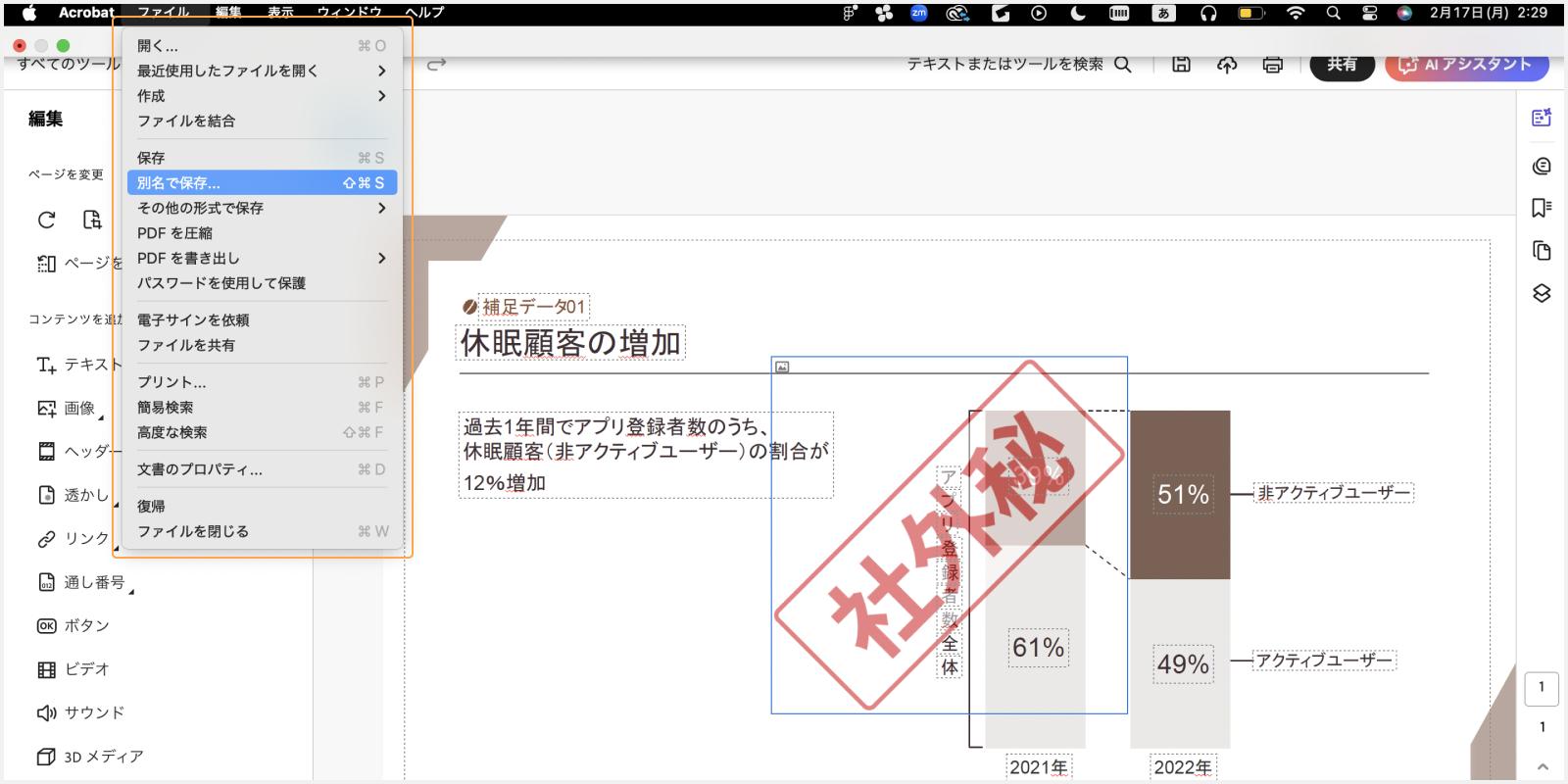Image resolution: width=1568 pixels, height=784 pixels.
Task: Choose パスワードを使用して保護
Action: click(x=262, y=283)
